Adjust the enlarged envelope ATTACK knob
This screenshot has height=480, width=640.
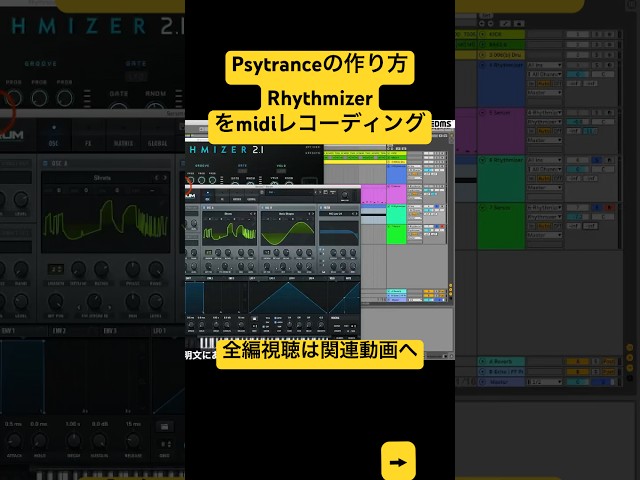pos(14,441)
